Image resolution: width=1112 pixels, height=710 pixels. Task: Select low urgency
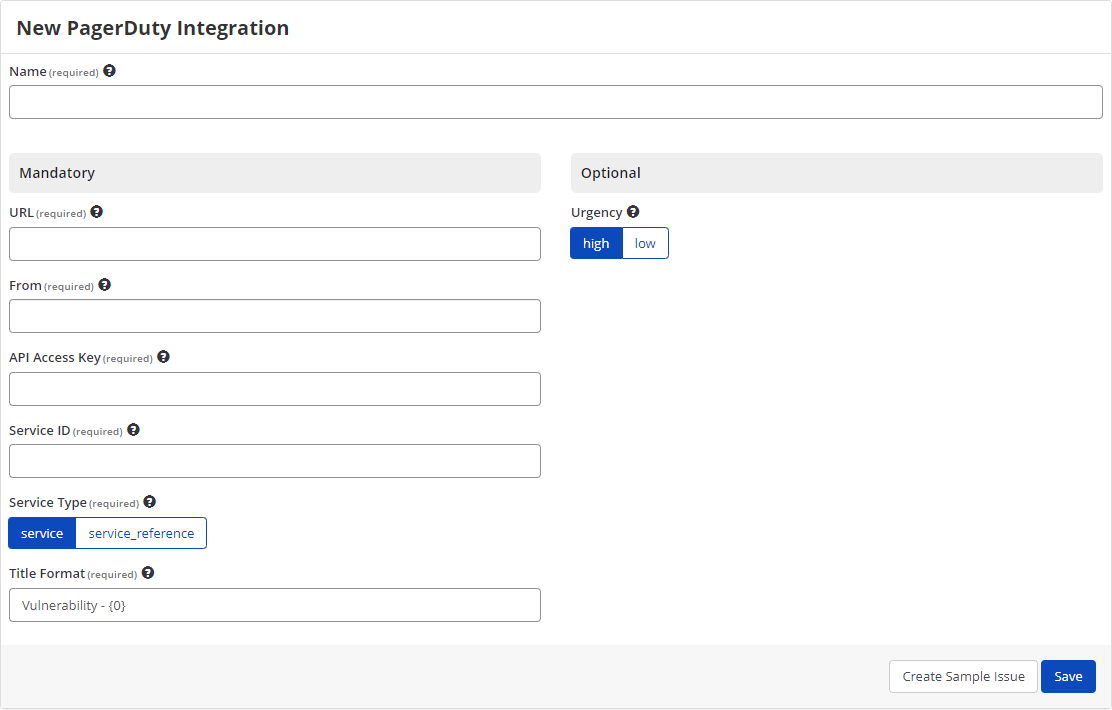coord(645,243)
